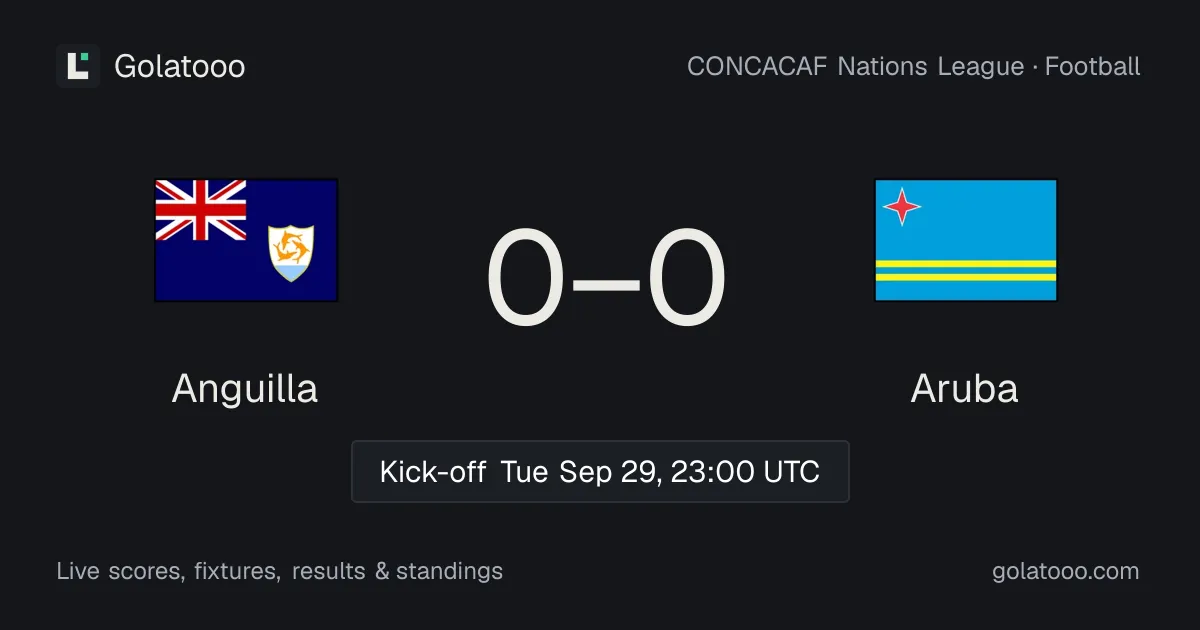The width and height of the screenshot is (1200, 630).
Task: Open the golatooo.com link
Action: point(1066,572)
